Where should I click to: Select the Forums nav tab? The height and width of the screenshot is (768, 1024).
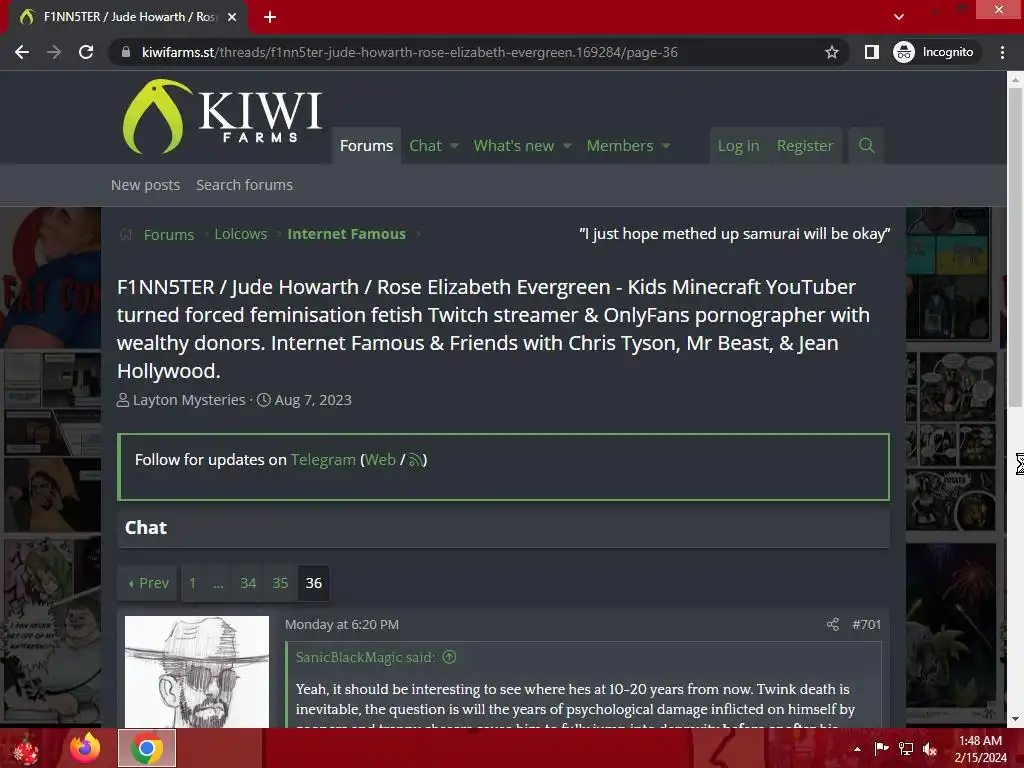click(x=366, y=146)
